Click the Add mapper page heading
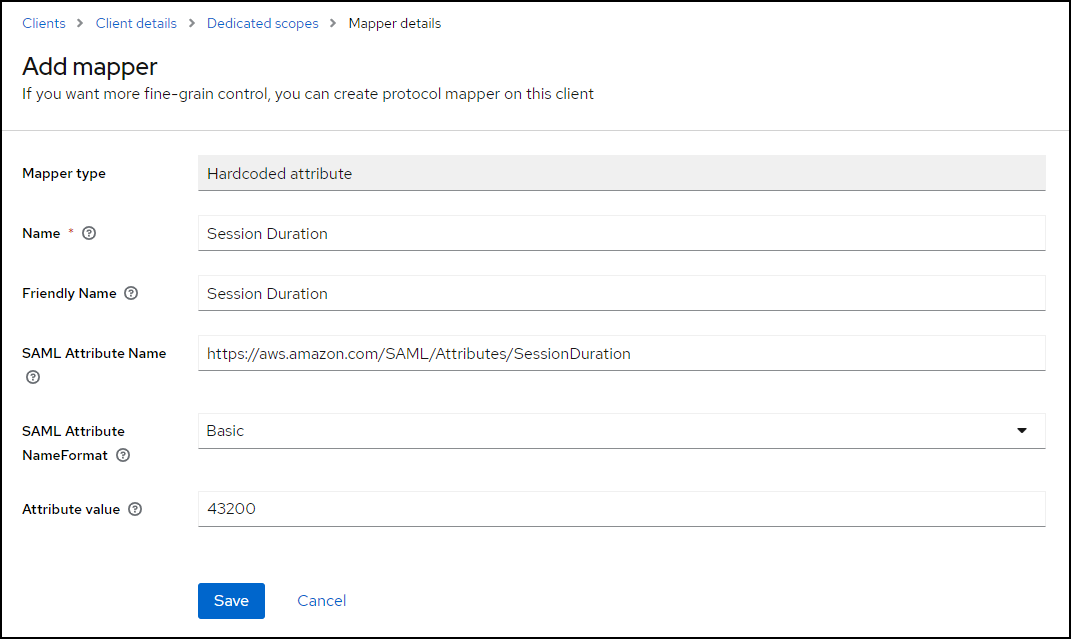The width and height of the screenshot is (1071, 639). [90, 67]
